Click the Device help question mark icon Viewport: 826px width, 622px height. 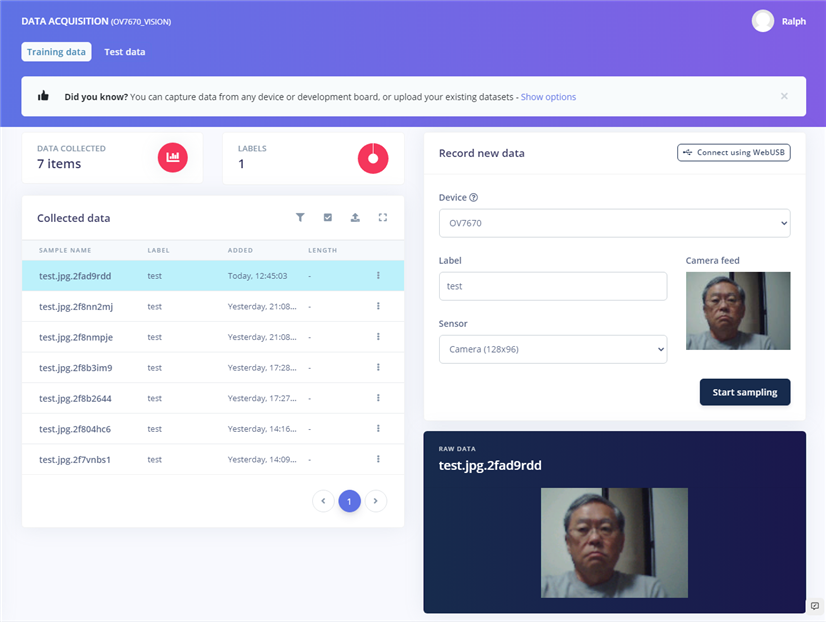tap(474, 198)
